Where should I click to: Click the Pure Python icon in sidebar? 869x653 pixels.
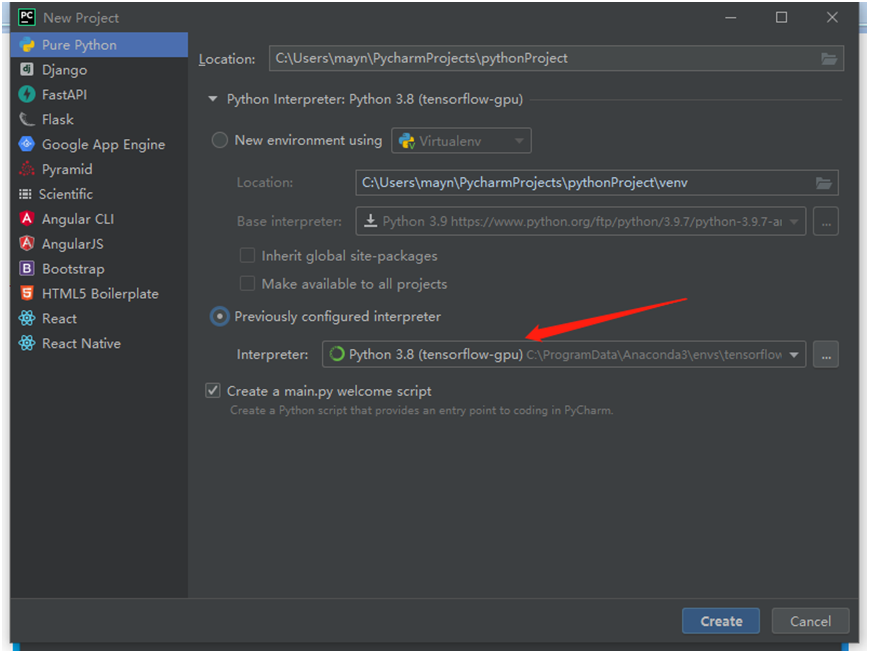click(x=27, y=45)
